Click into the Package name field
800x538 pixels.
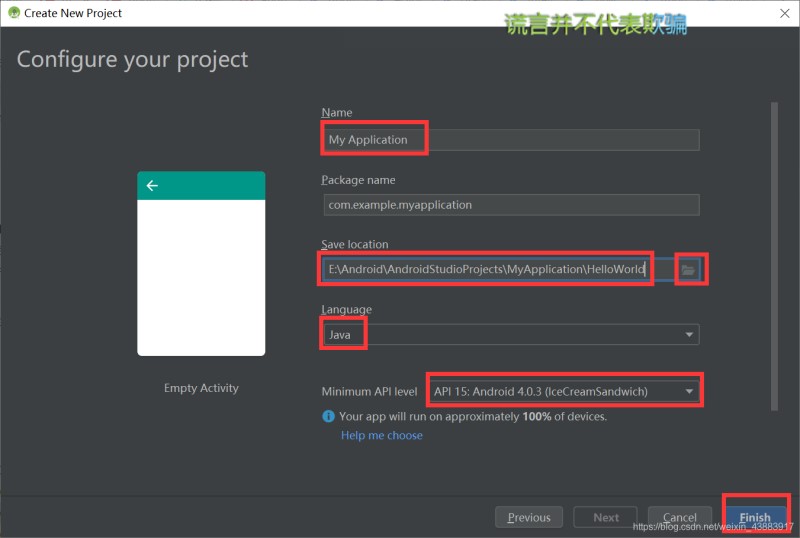[x=511, y=205]
